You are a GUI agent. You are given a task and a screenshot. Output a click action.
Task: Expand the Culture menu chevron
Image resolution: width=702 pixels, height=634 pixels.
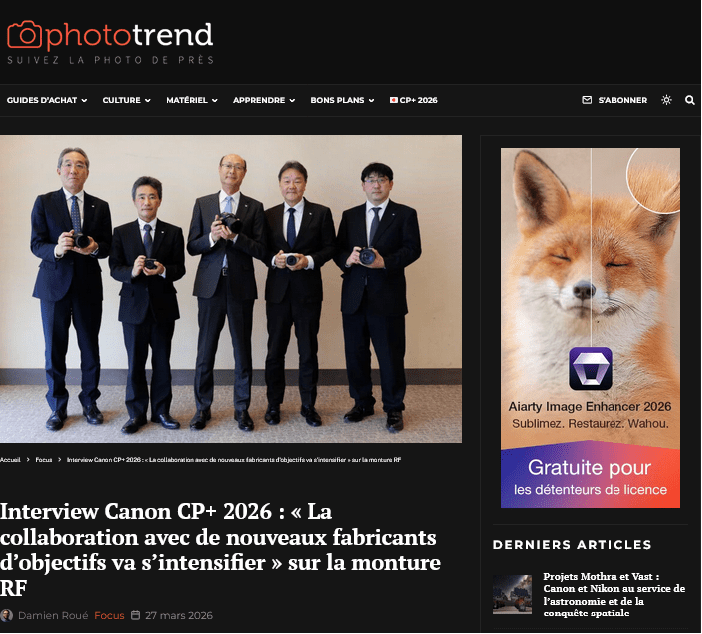148,100
